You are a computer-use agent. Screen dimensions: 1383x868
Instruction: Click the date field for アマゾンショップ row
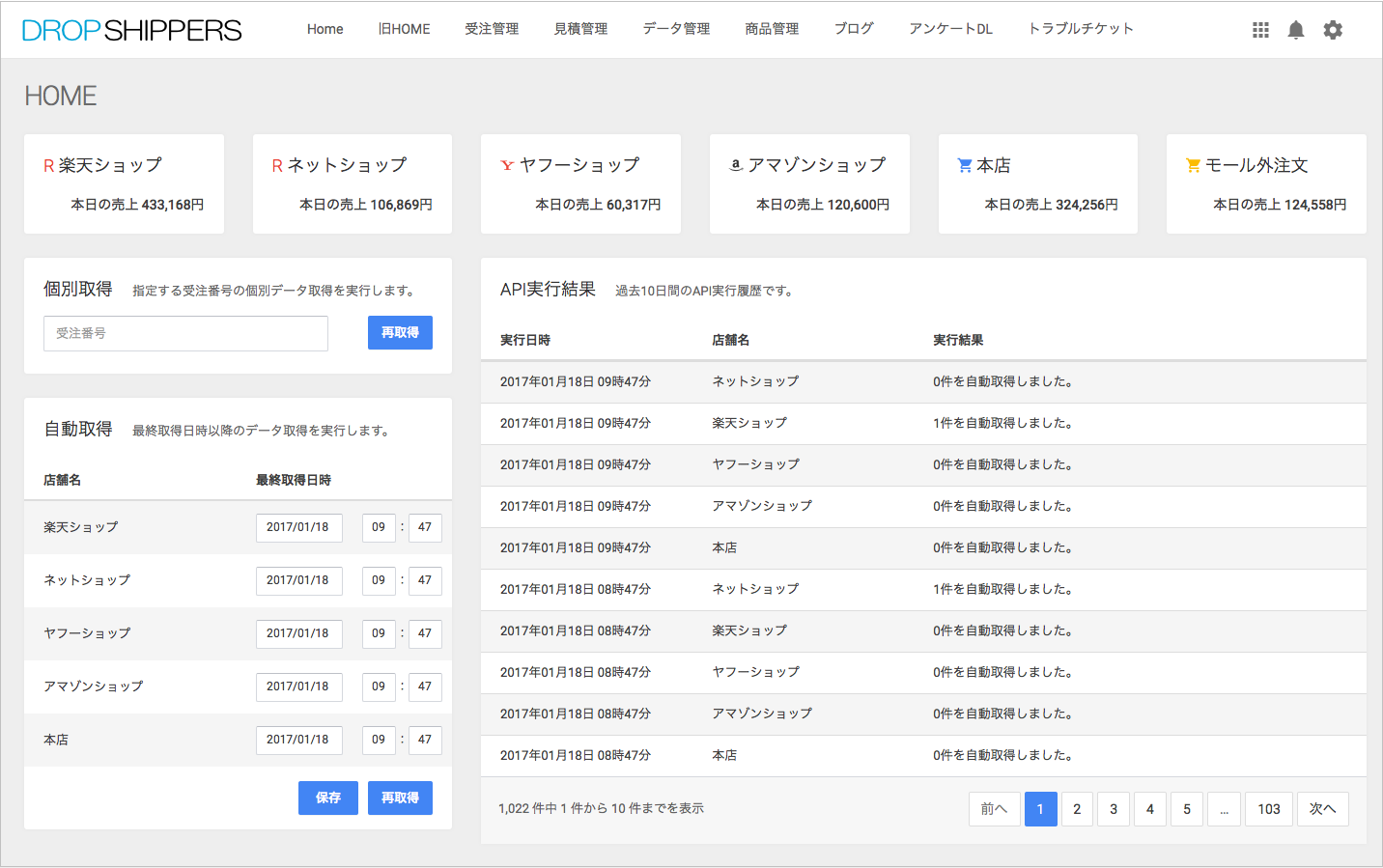298,687
